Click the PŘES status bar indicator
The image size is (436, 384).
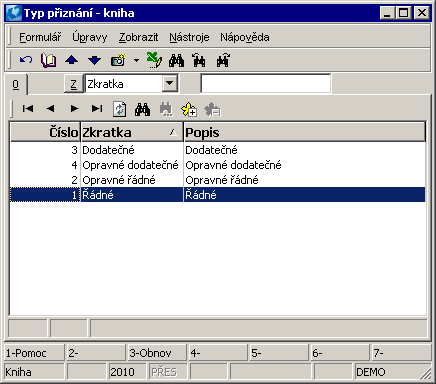pos(168,372)
